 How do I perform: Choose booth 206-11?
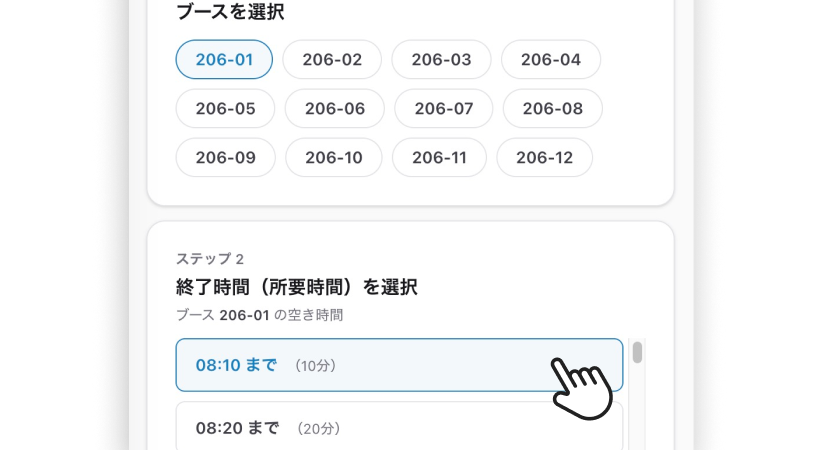439,157
